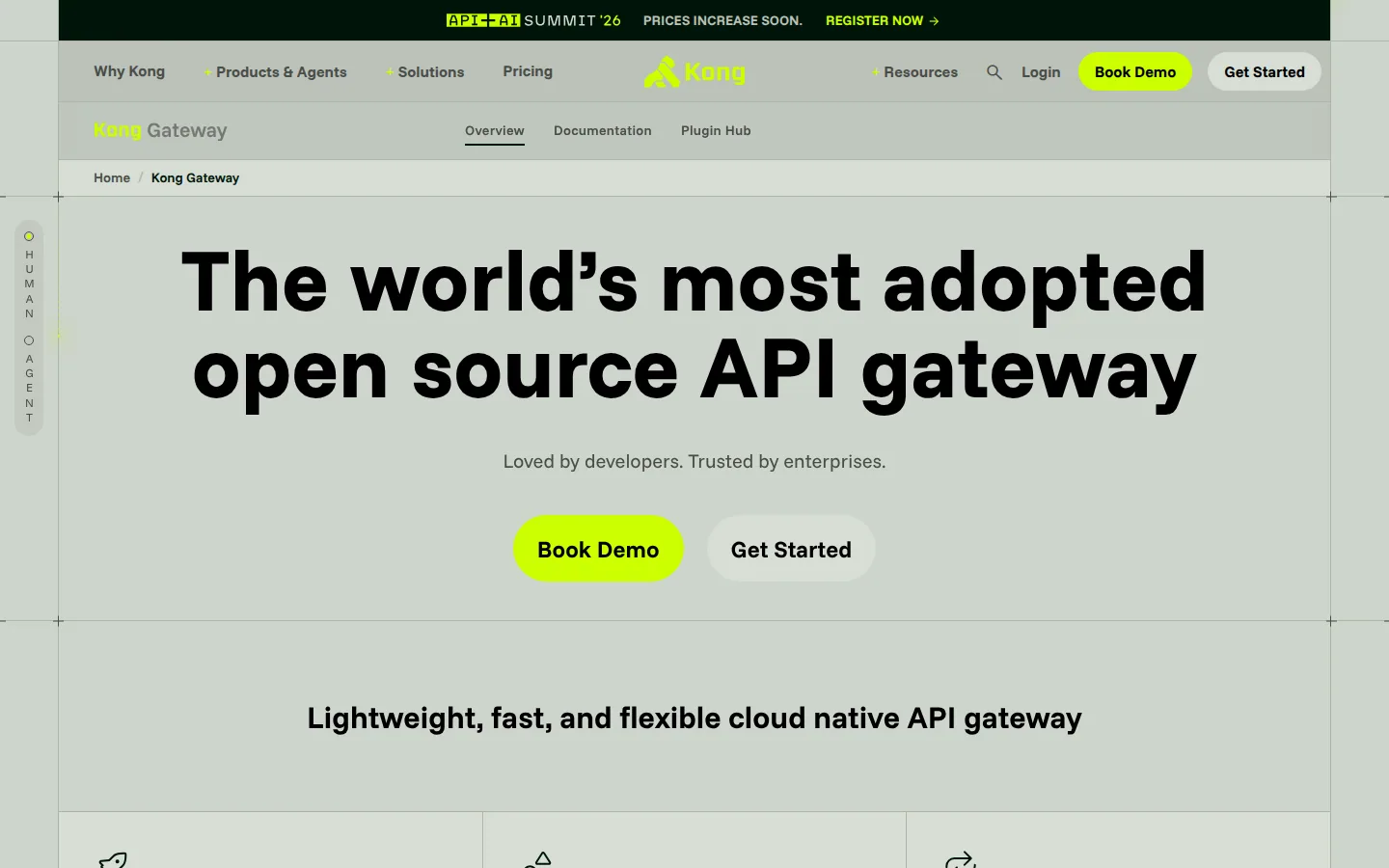The width and height of the screenshot is (1389, 868).
Task: Click the large Book Demo hero button
Action: pos(598,549)
